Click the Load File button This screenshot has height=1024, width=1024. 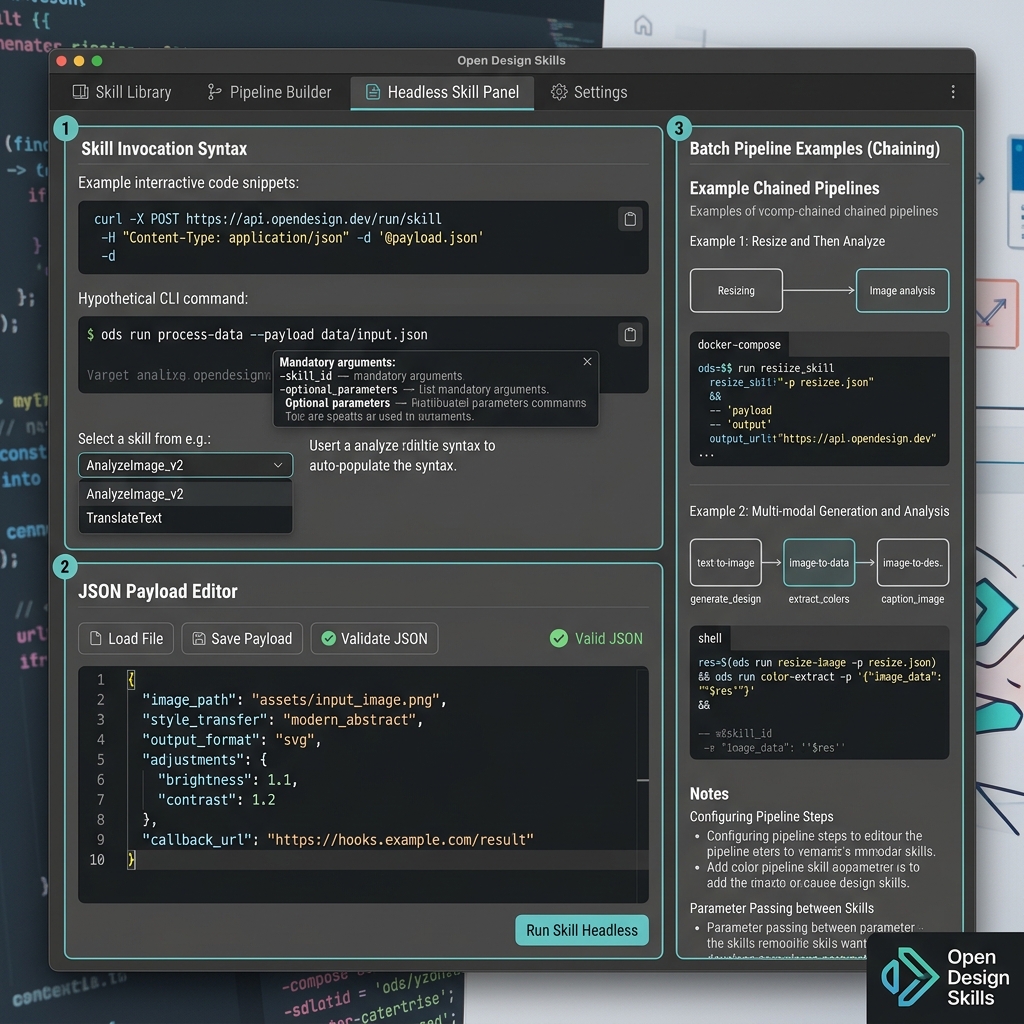point(126,639)
